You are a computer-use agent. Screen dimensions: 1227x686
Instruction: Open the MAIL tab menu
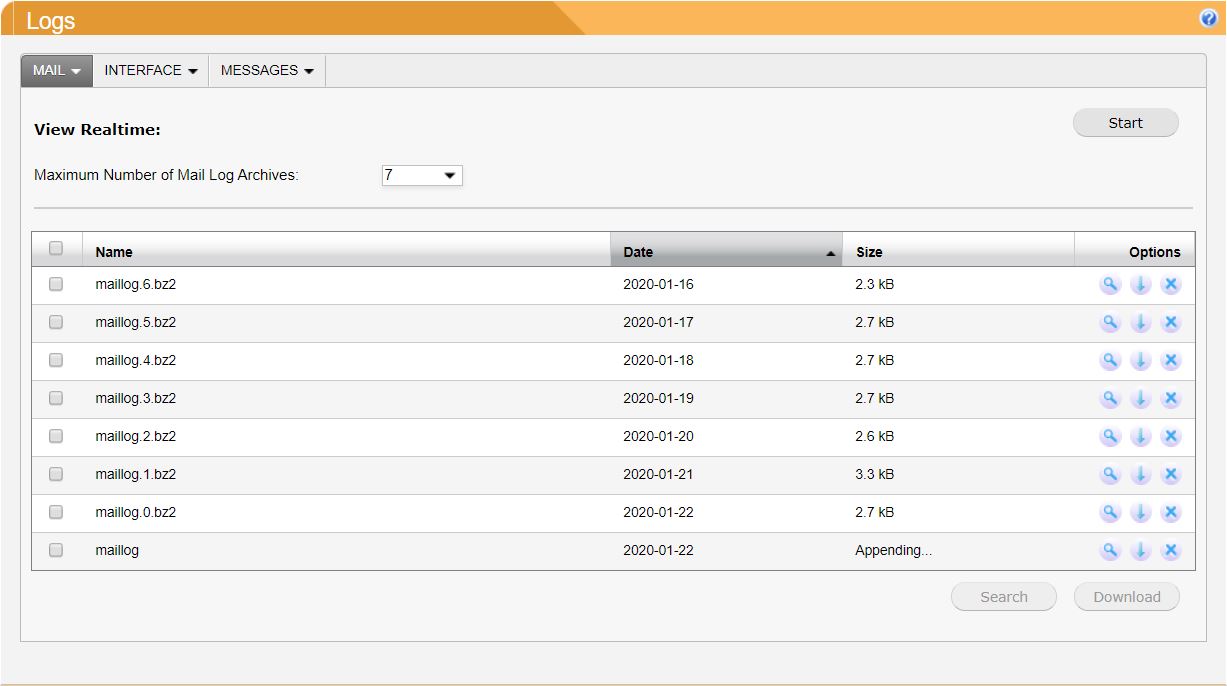click(x=57, y=70)
